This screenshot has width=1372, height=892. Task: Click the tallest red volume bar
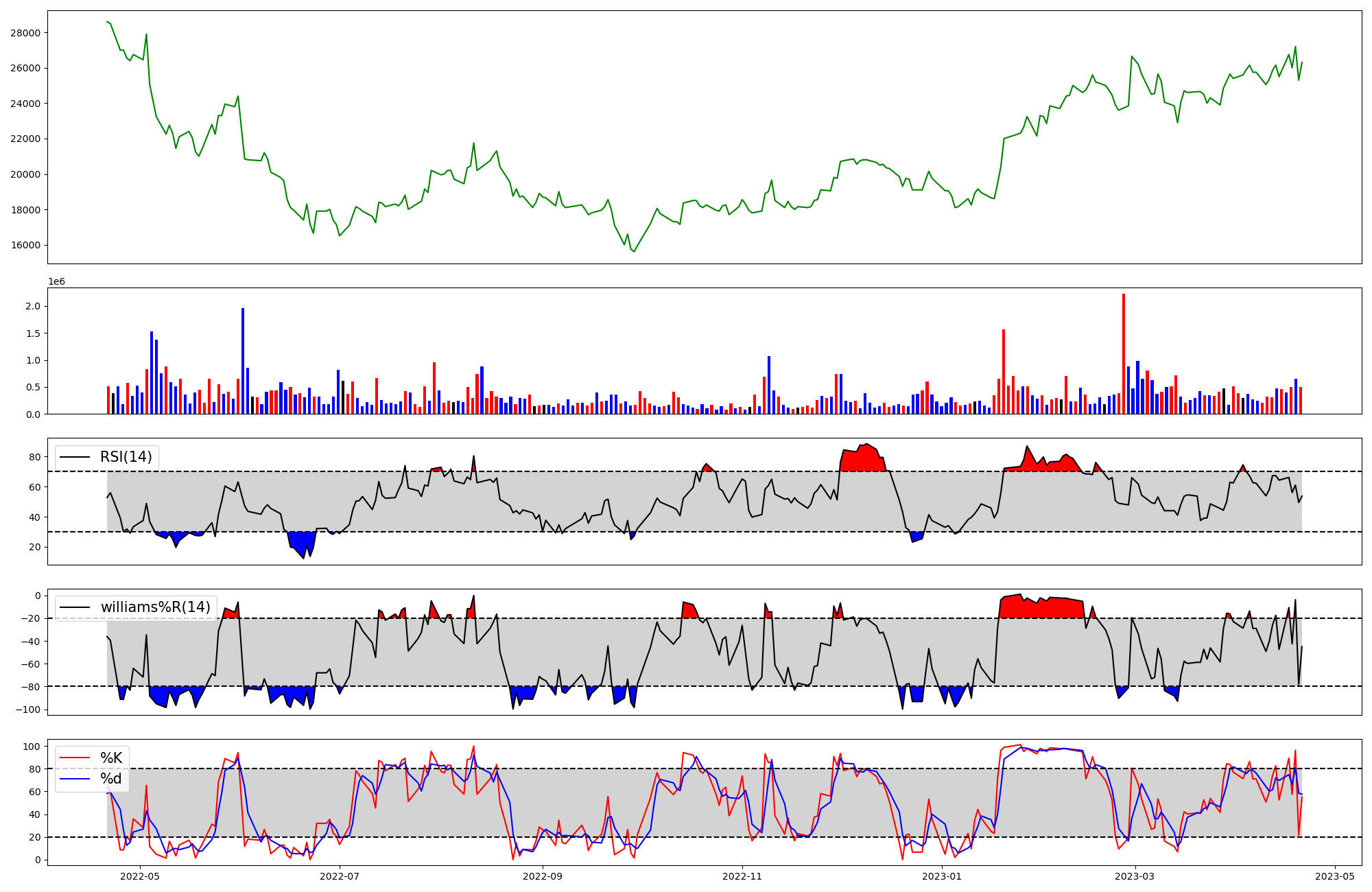point(1124,353)
